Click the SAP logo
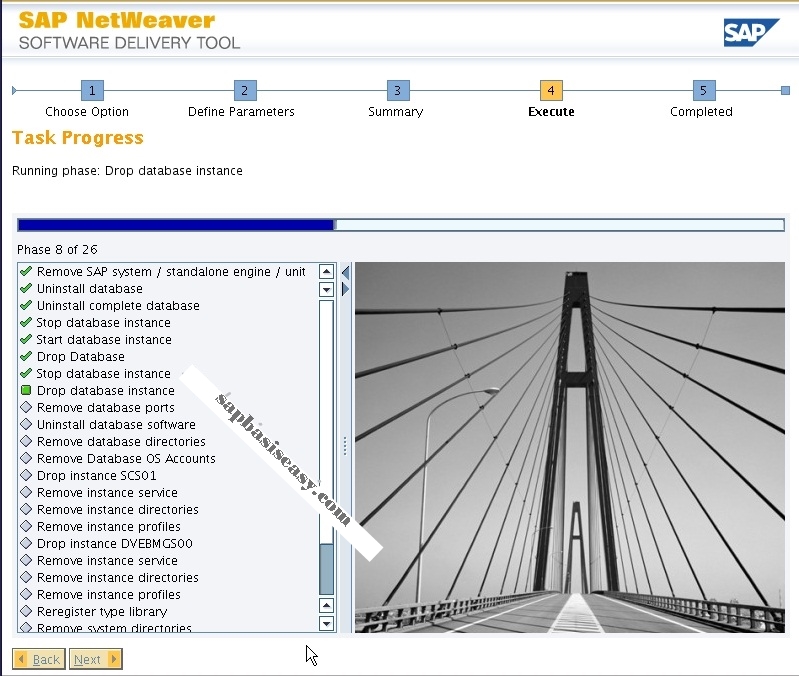 point(751,33)
